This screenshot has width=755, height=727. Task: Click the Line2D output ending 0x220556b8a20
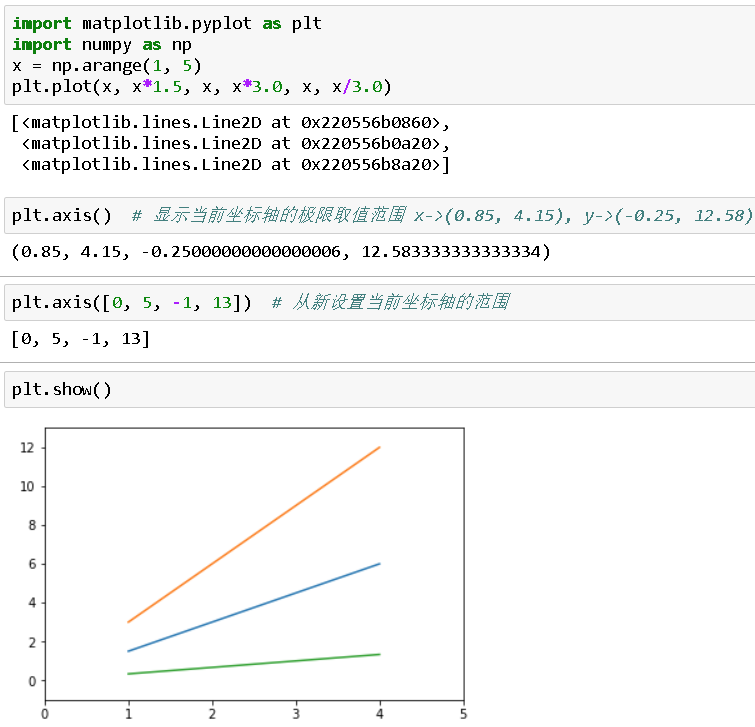[x=235, y=165]
